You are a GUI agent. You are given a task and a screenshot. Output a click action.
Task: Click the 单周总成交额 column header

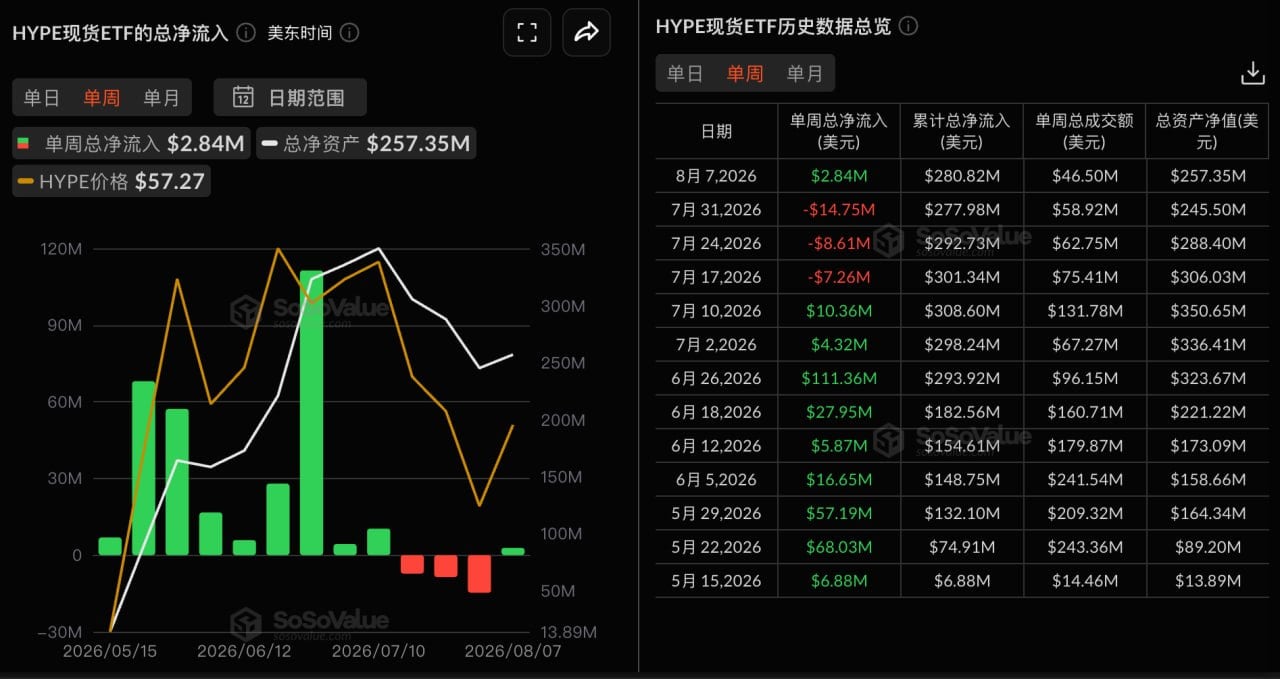coord(1084,131)
